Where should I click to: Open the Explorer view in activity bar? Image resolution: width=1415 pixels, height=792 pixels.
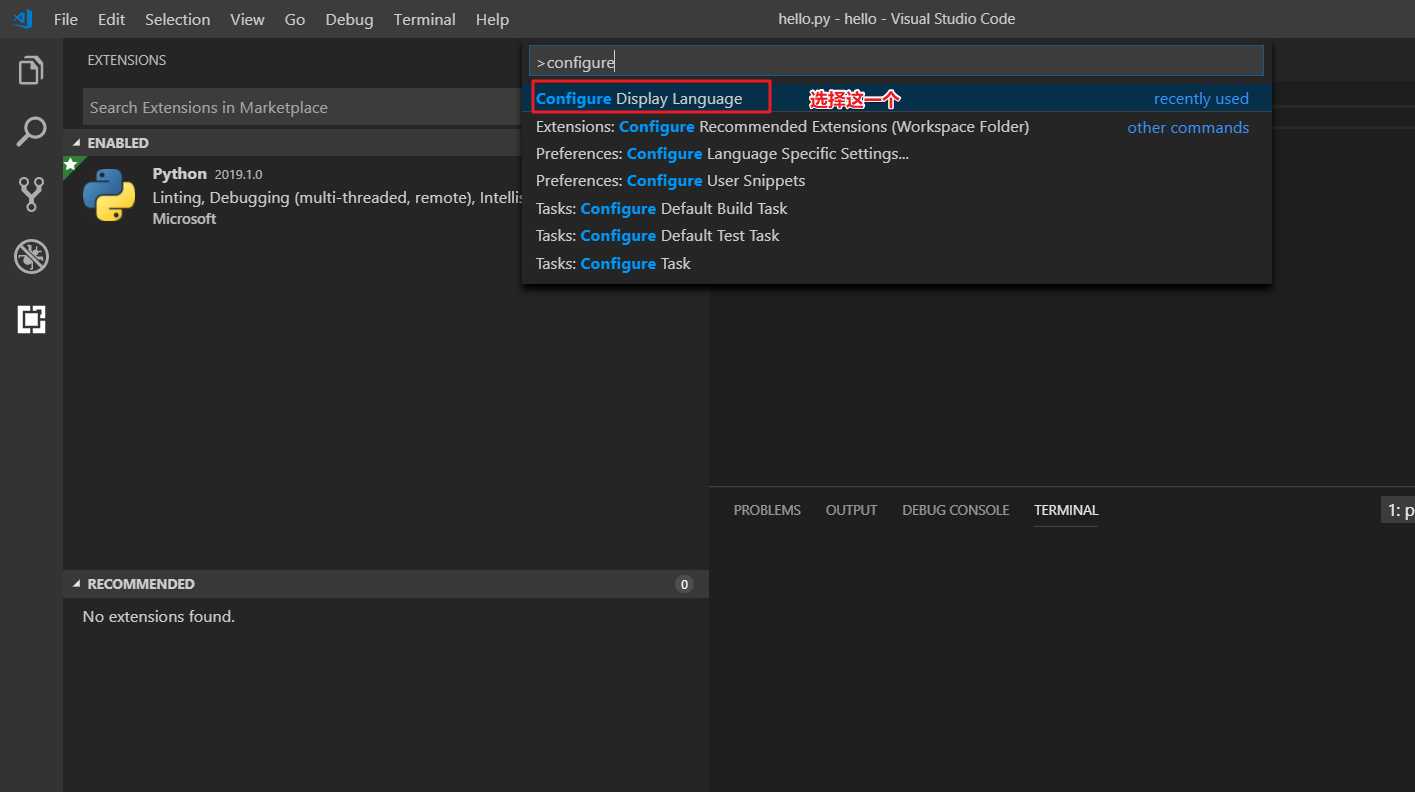tap(31, 70)
